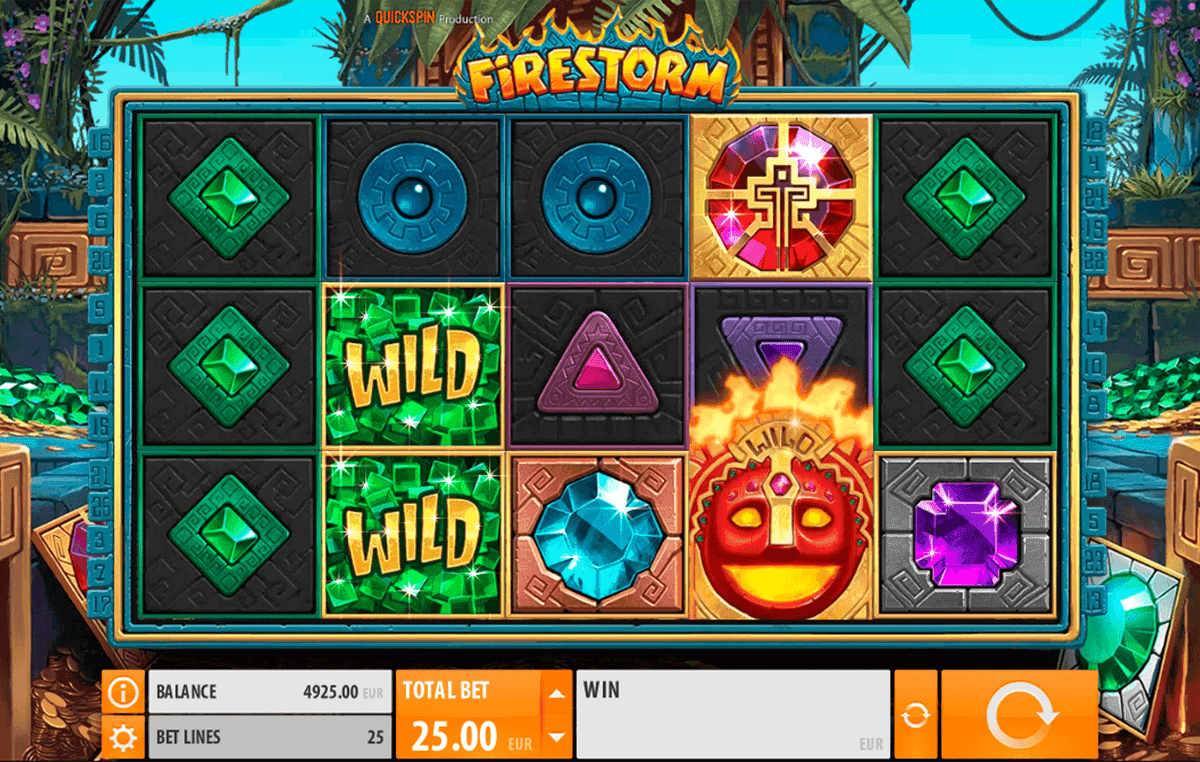The width and height of the screenshot is (1200, 762).
Task: Click the Firestorm game logo
Action: pos(598,73)
